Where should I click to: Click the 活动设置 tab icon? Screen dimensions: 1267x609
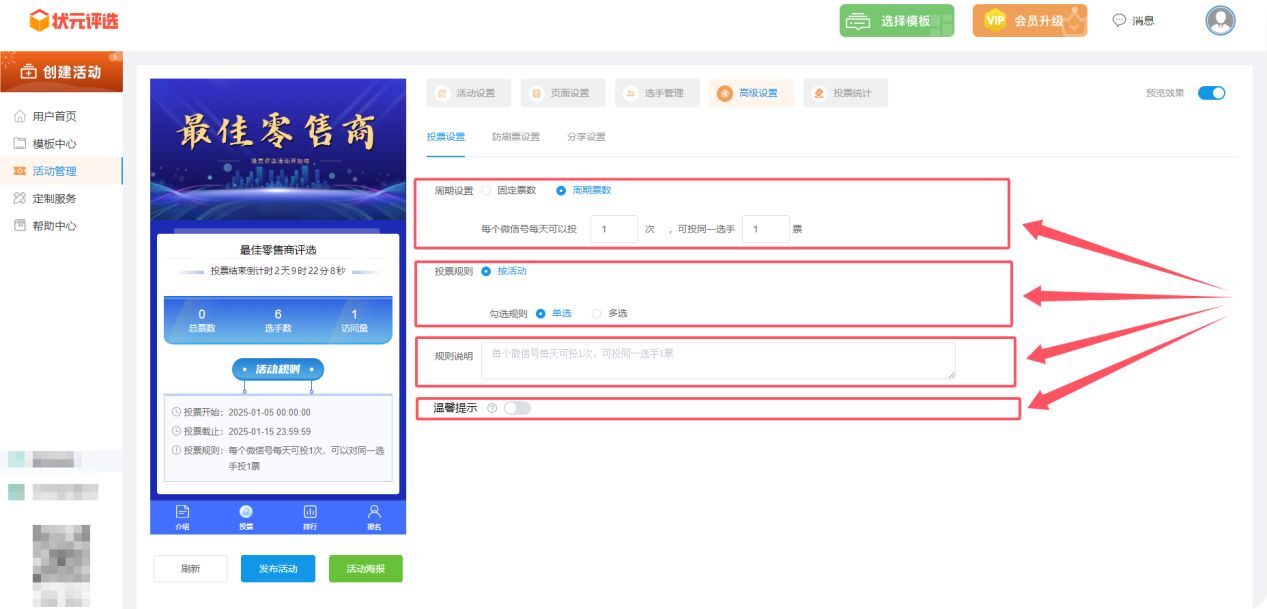[x=443, y=93]
